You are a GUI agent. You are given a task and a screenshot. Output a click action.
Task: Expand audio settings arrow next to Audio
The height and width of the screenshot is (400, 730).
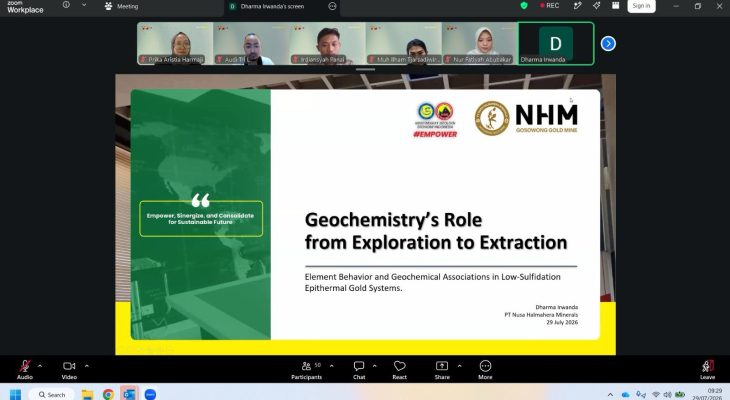coord(40,366)
